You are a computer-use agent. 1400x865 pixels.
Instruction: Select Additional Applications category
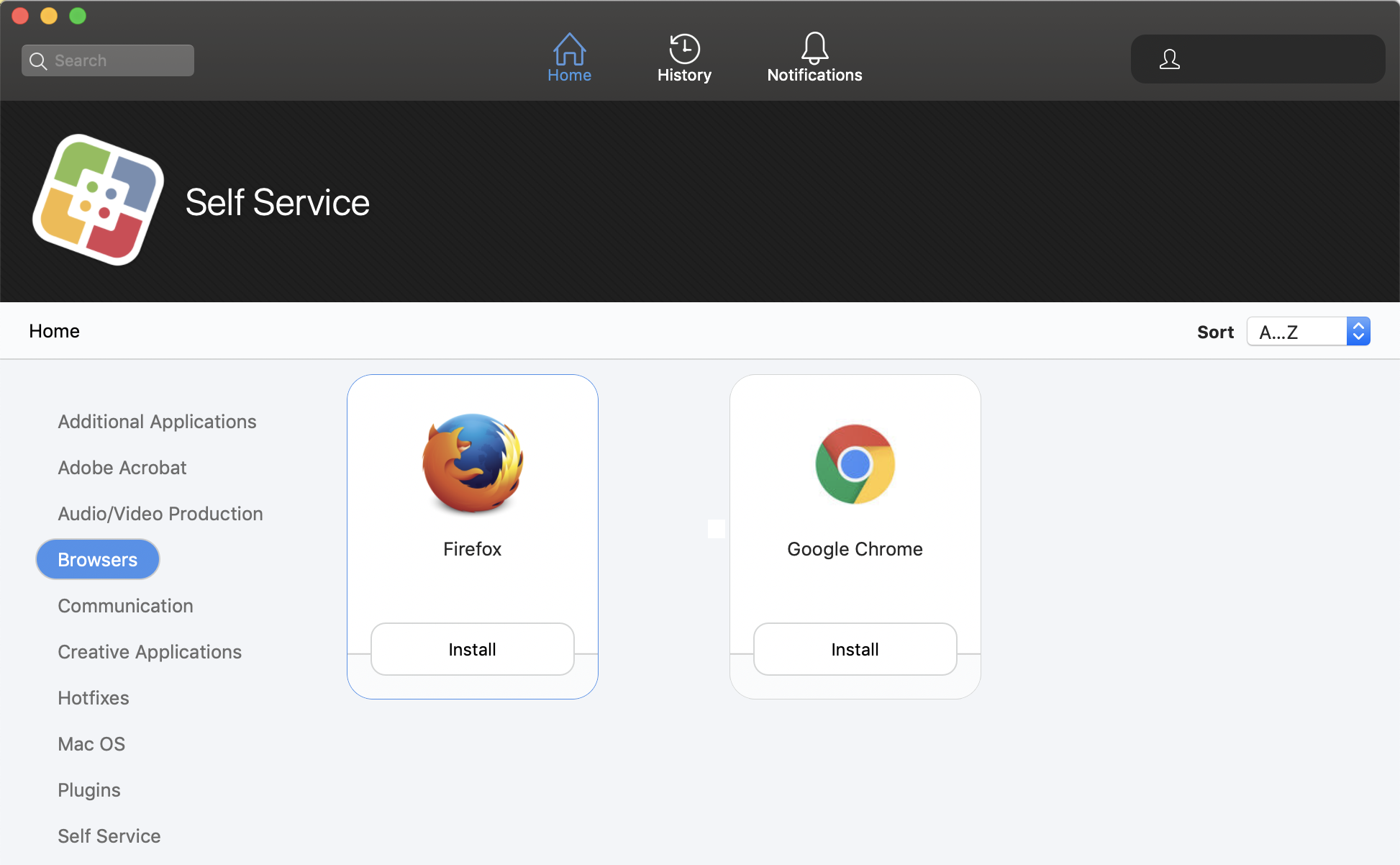157,422
